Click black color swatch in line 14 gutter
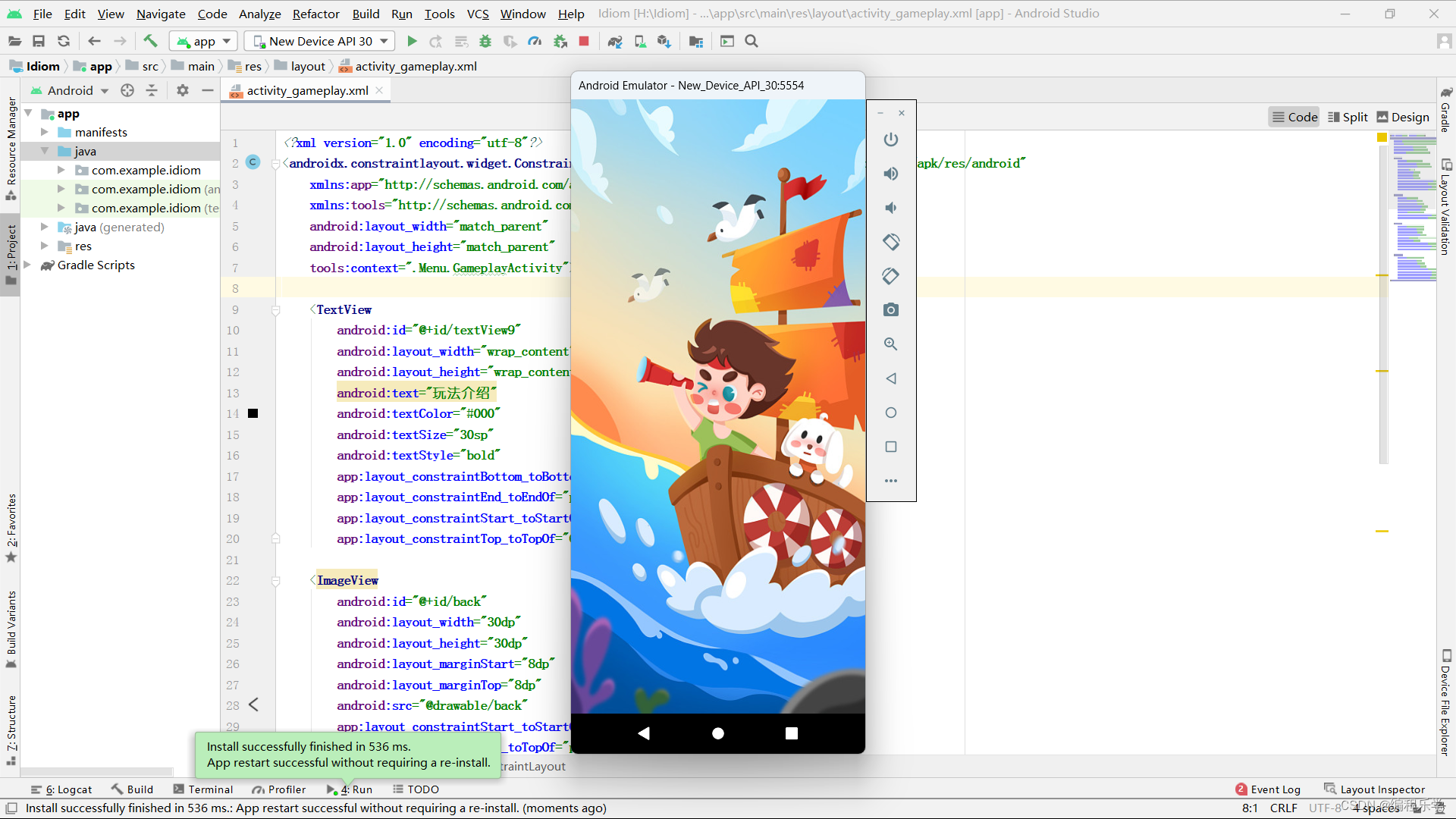1456x819 pixels. pos(253,413)
